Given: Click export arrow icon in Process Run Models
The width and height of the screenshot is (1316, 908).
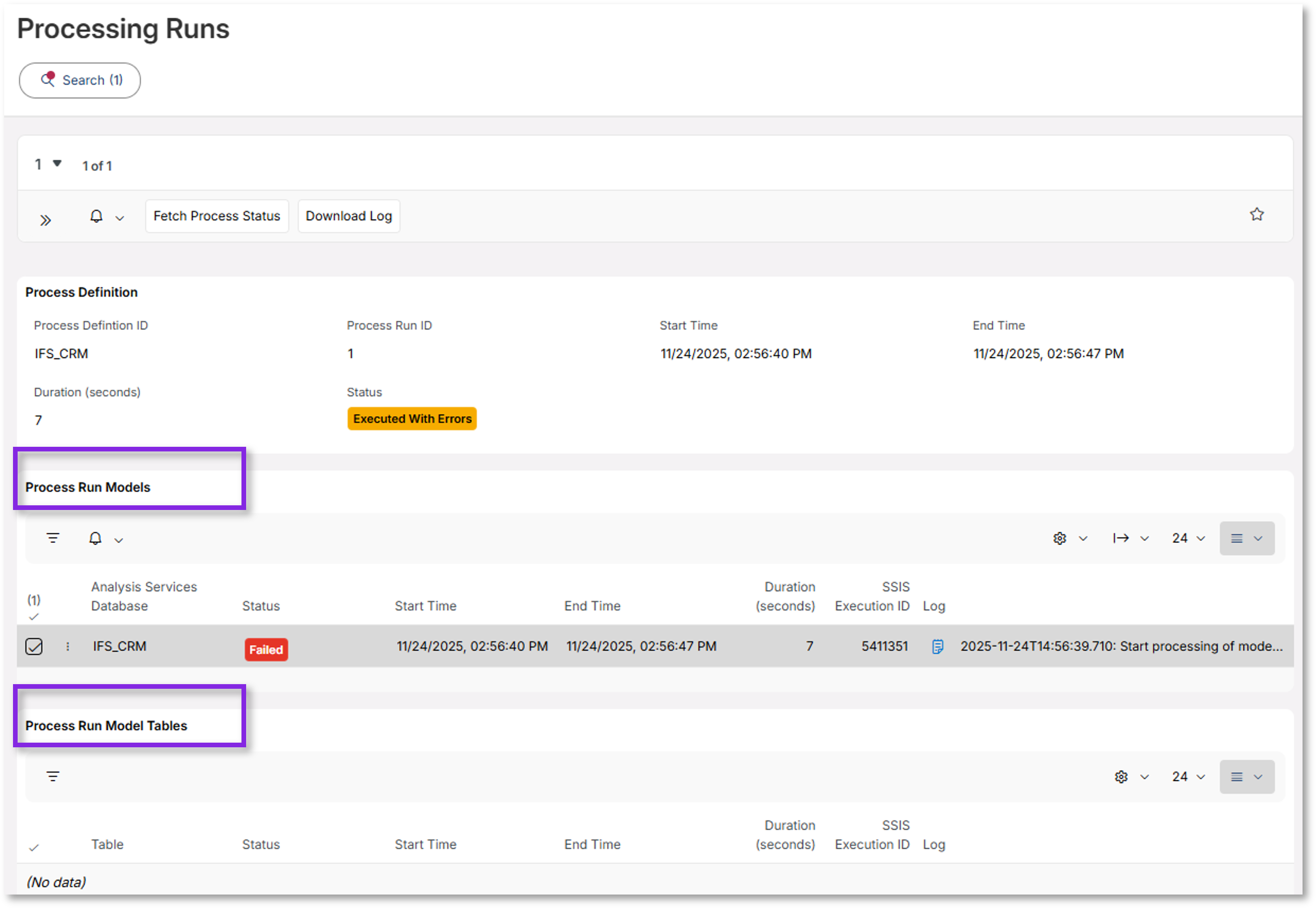Looking at the screenshot, I should tap(1121, 538).
